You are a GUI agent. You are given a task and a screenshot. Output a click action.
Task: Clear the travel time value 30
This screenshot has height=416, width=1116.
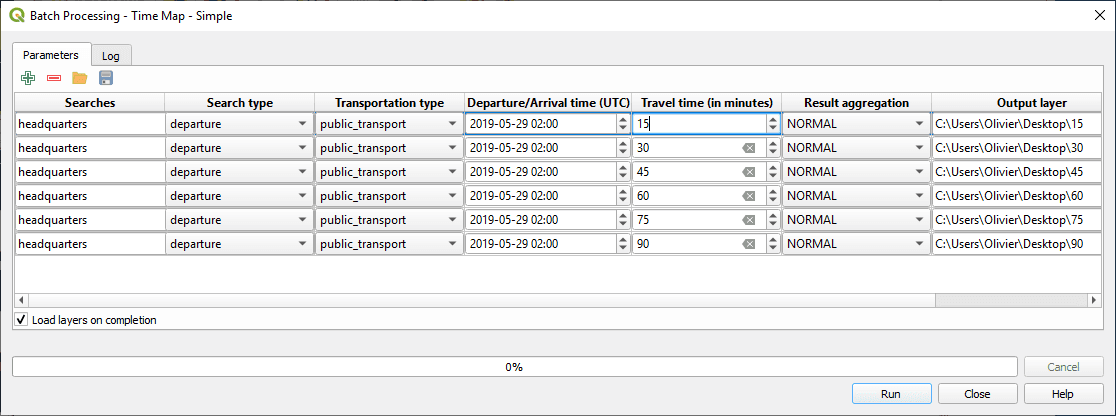coord(747,148)
